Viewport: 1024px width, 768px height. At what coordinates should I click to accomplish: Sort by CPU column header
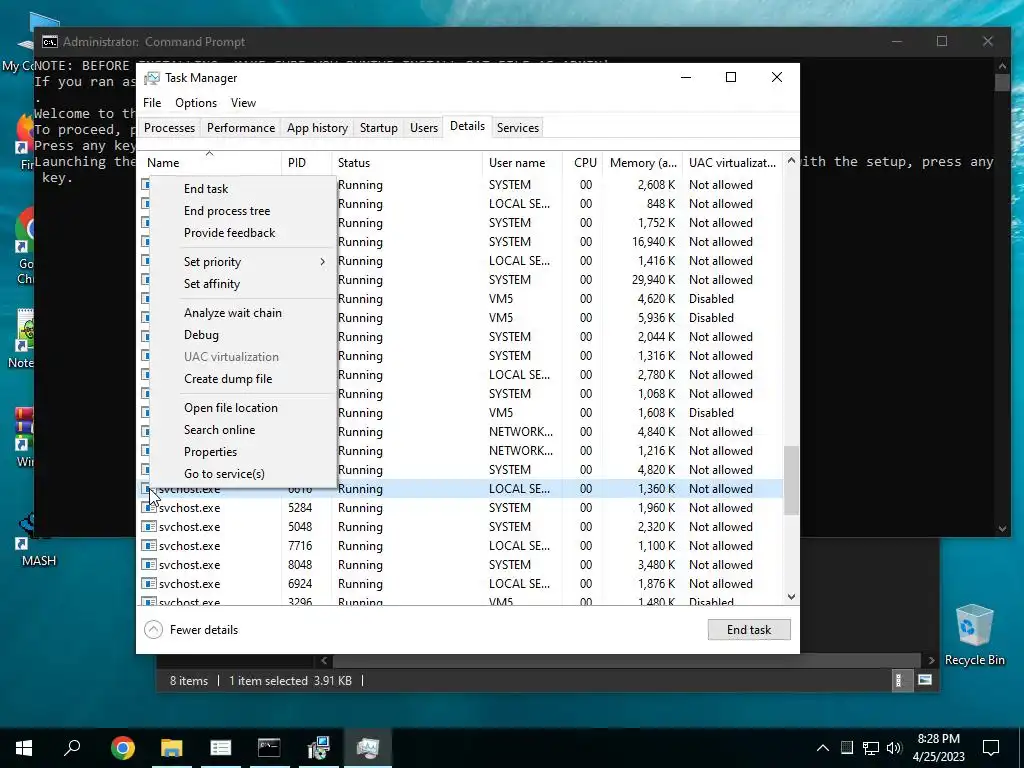[585, 163]
